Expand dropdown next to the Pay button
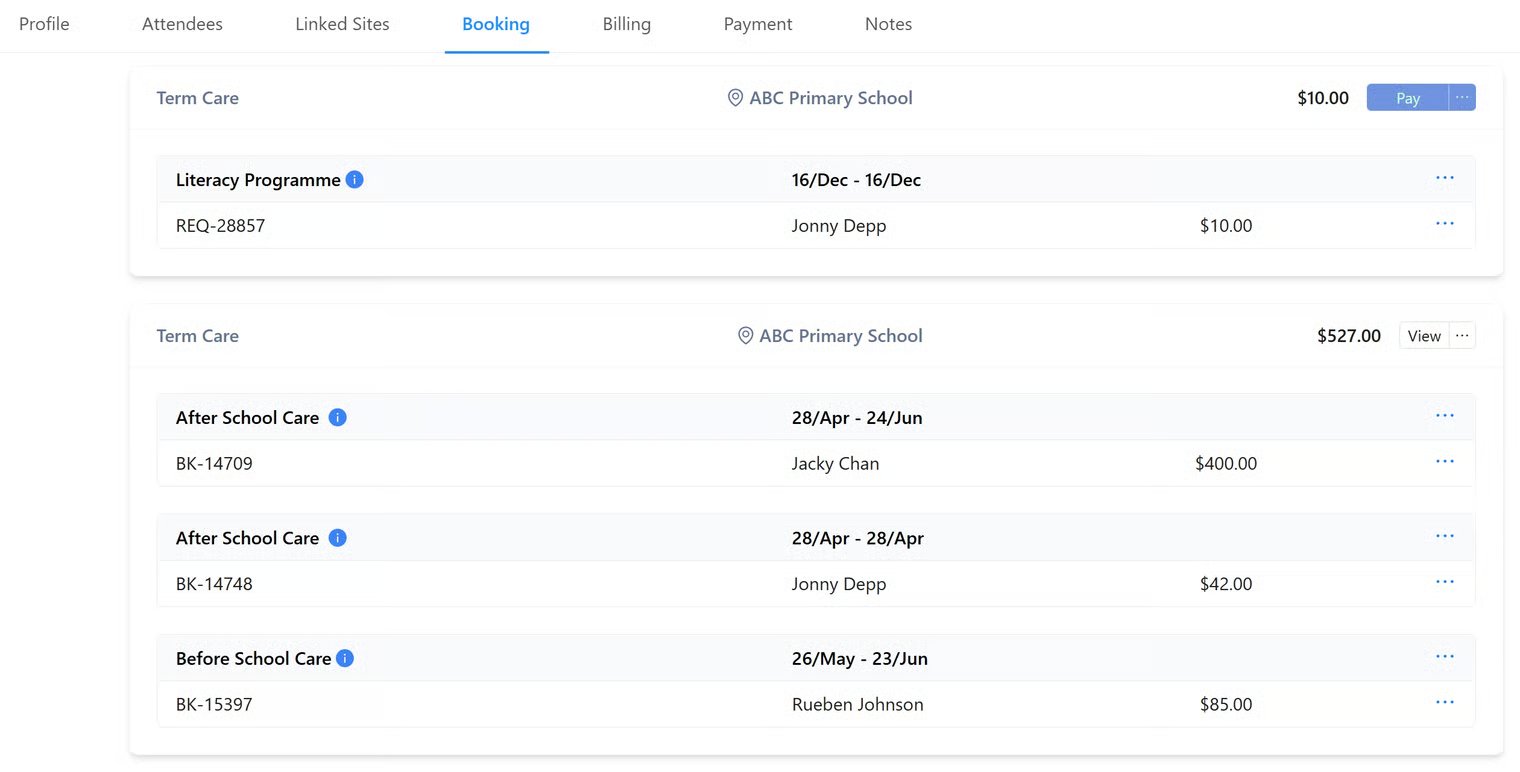The width and height of the screenshot is (1520, 772). tap(1462, 98)
